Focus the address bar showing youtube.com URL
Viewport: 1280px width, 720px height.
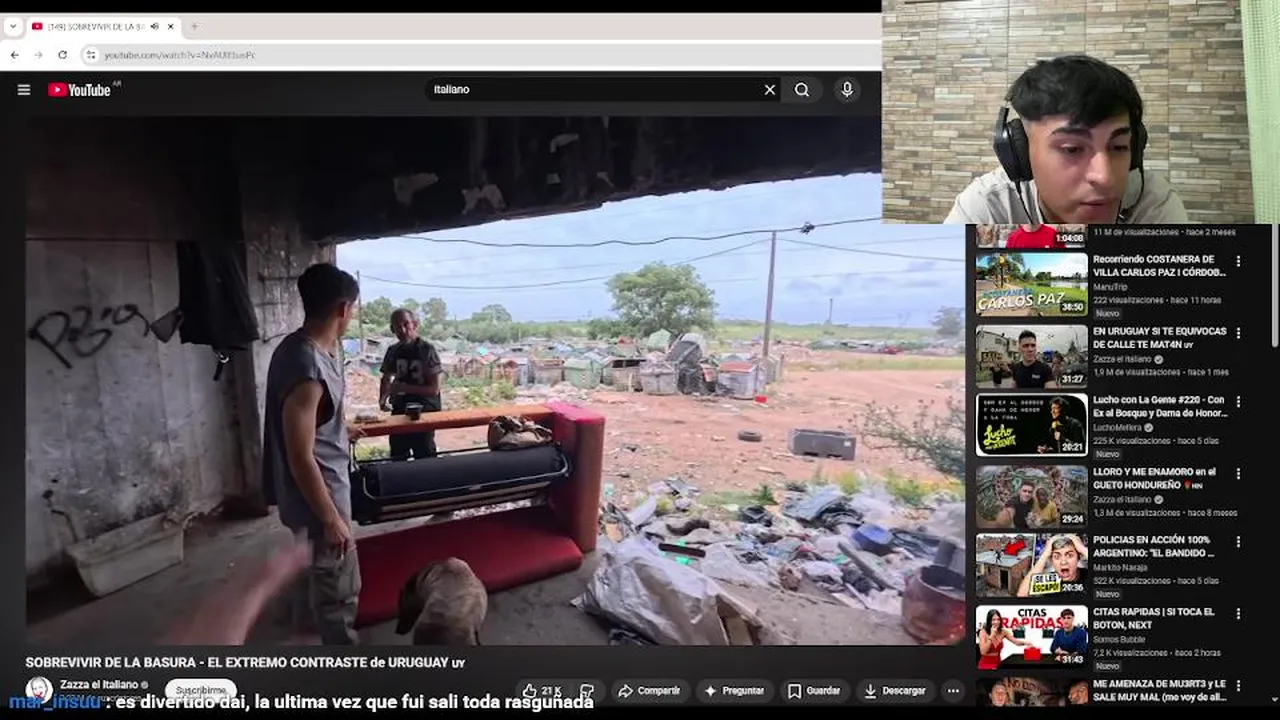(x=480, y=55)
